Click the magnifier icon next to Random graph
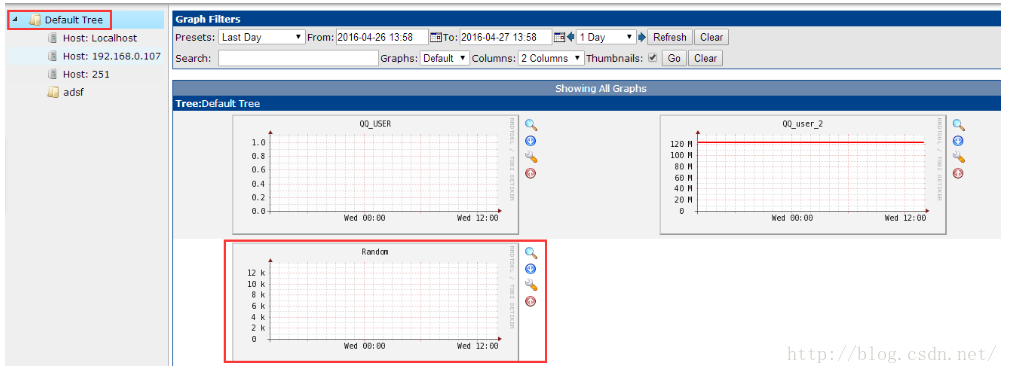1009x374 pixels. [x=531, y=253]
